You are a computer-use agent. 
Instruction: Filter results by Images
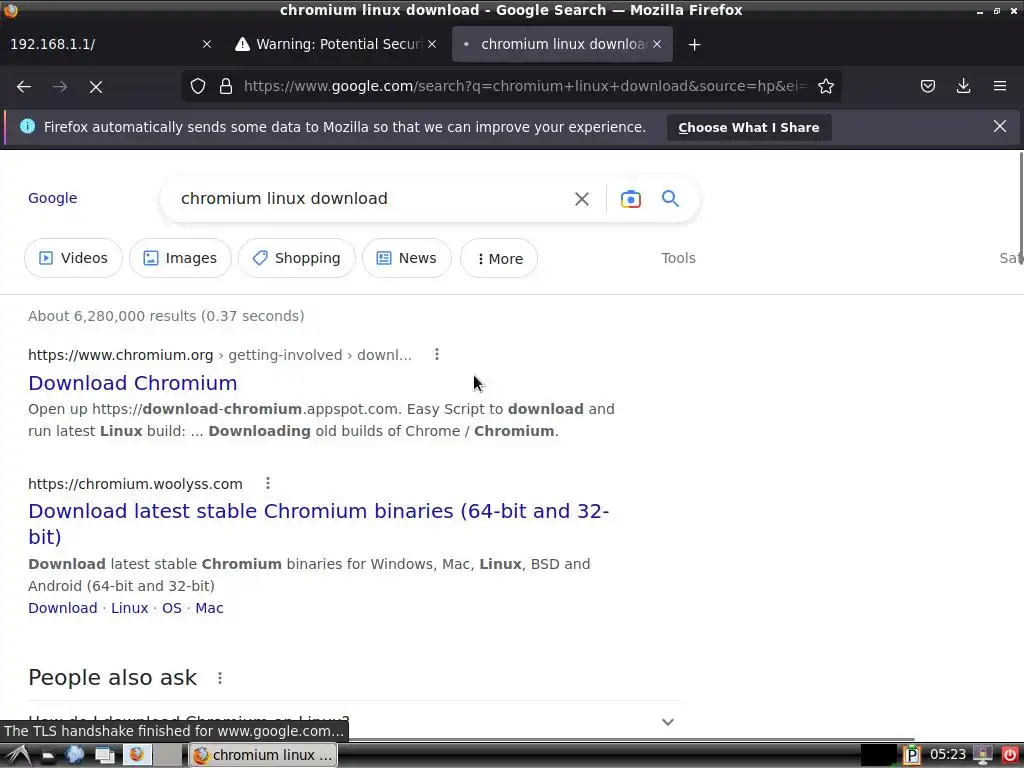pyautogui.click(x=180, y=258)
